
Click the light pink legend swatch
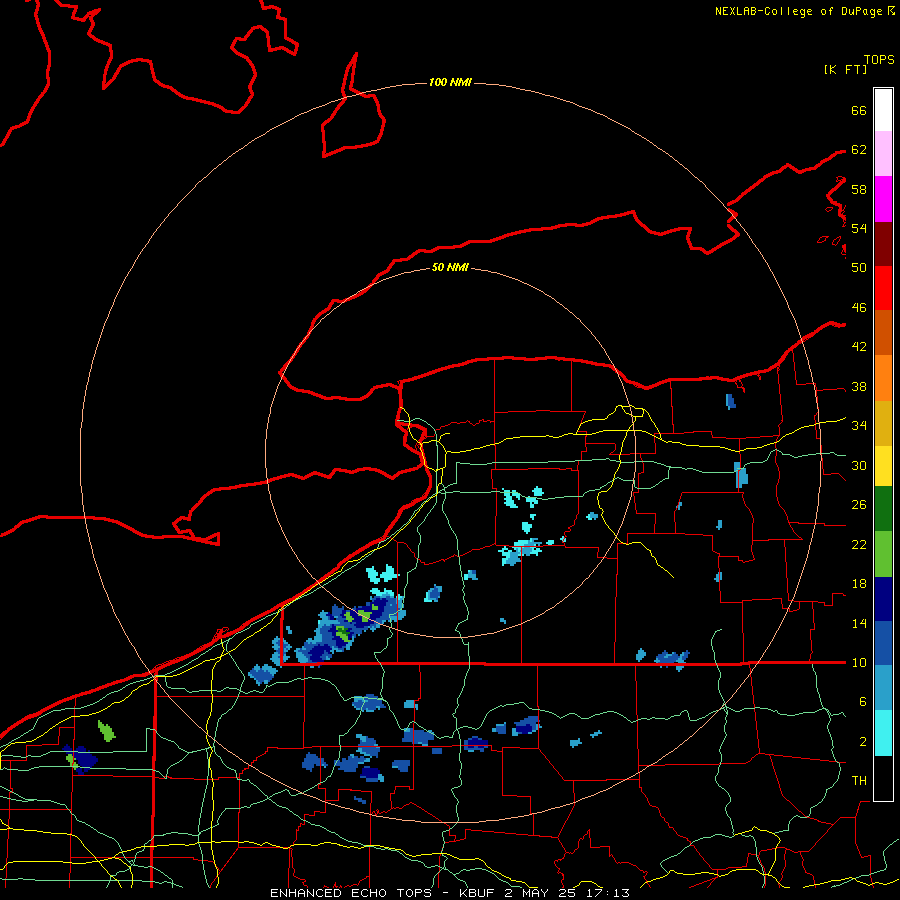coord(883,154)
